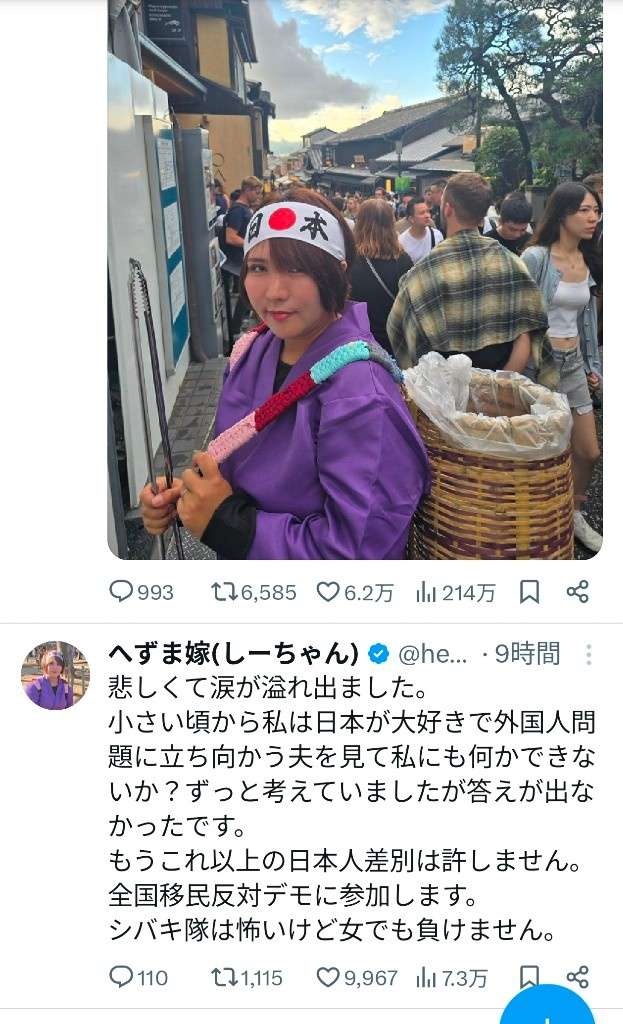View analytics showing 7.3万 views
Viewport: 623px width, 1024px height.
tap(452, 977)
